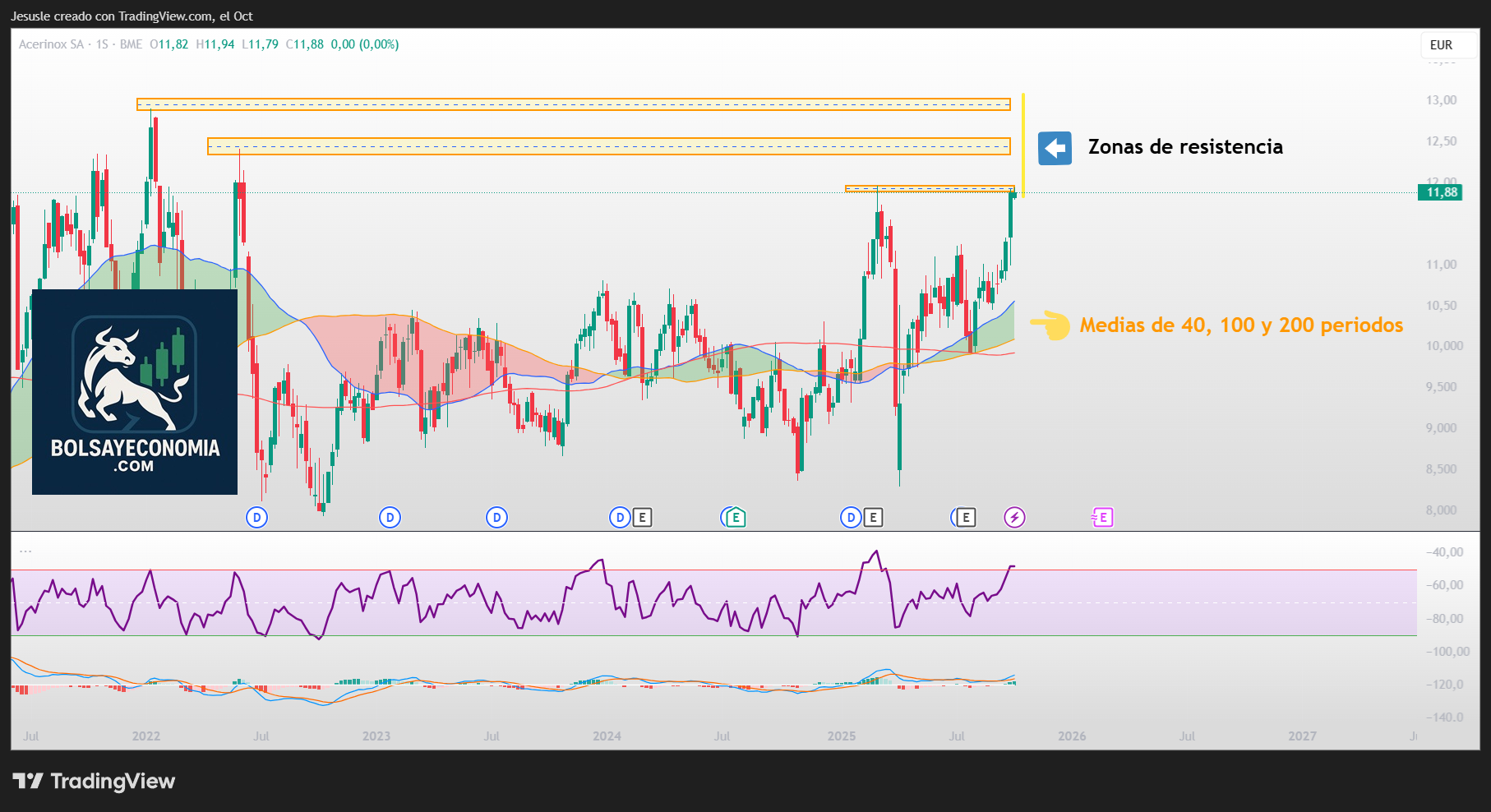Click the first dividend D marker near mid-2022

(x=257, y=517)
